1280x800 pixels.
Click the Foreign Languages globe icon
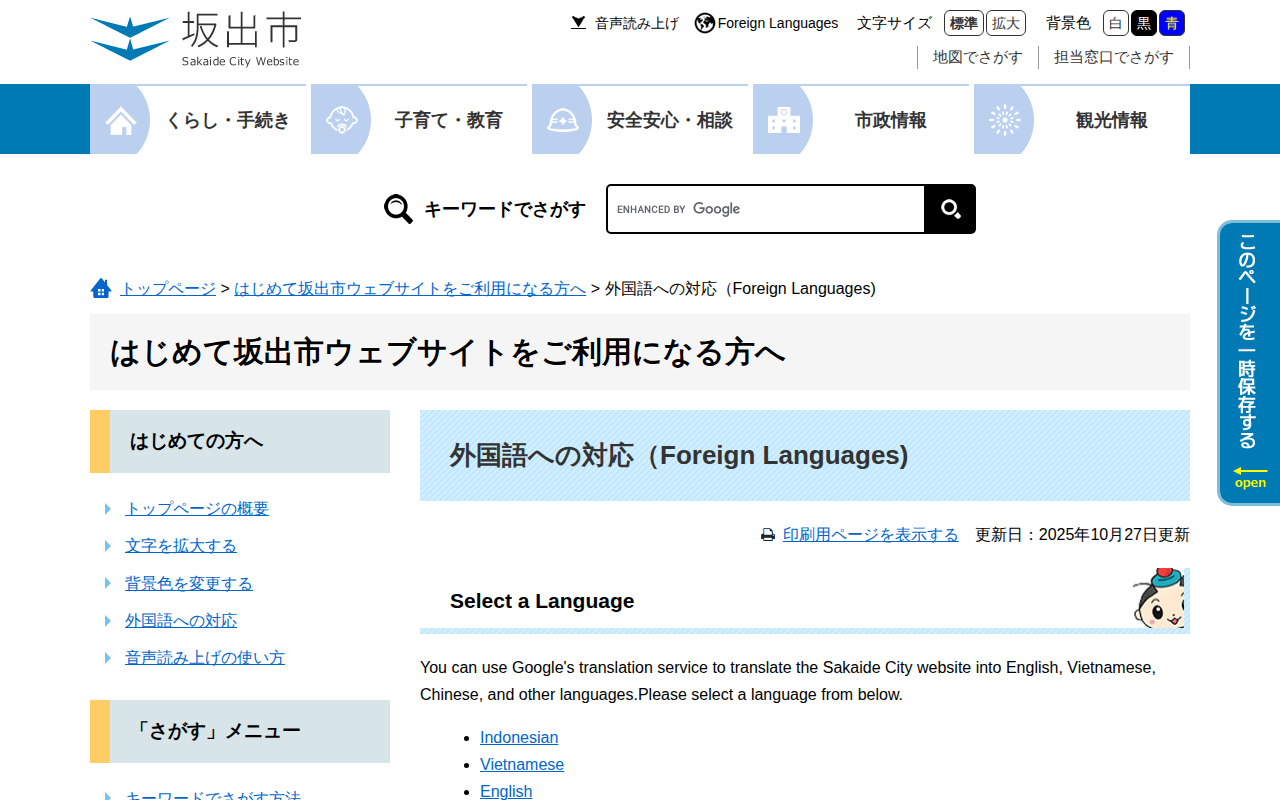[705, 23]
